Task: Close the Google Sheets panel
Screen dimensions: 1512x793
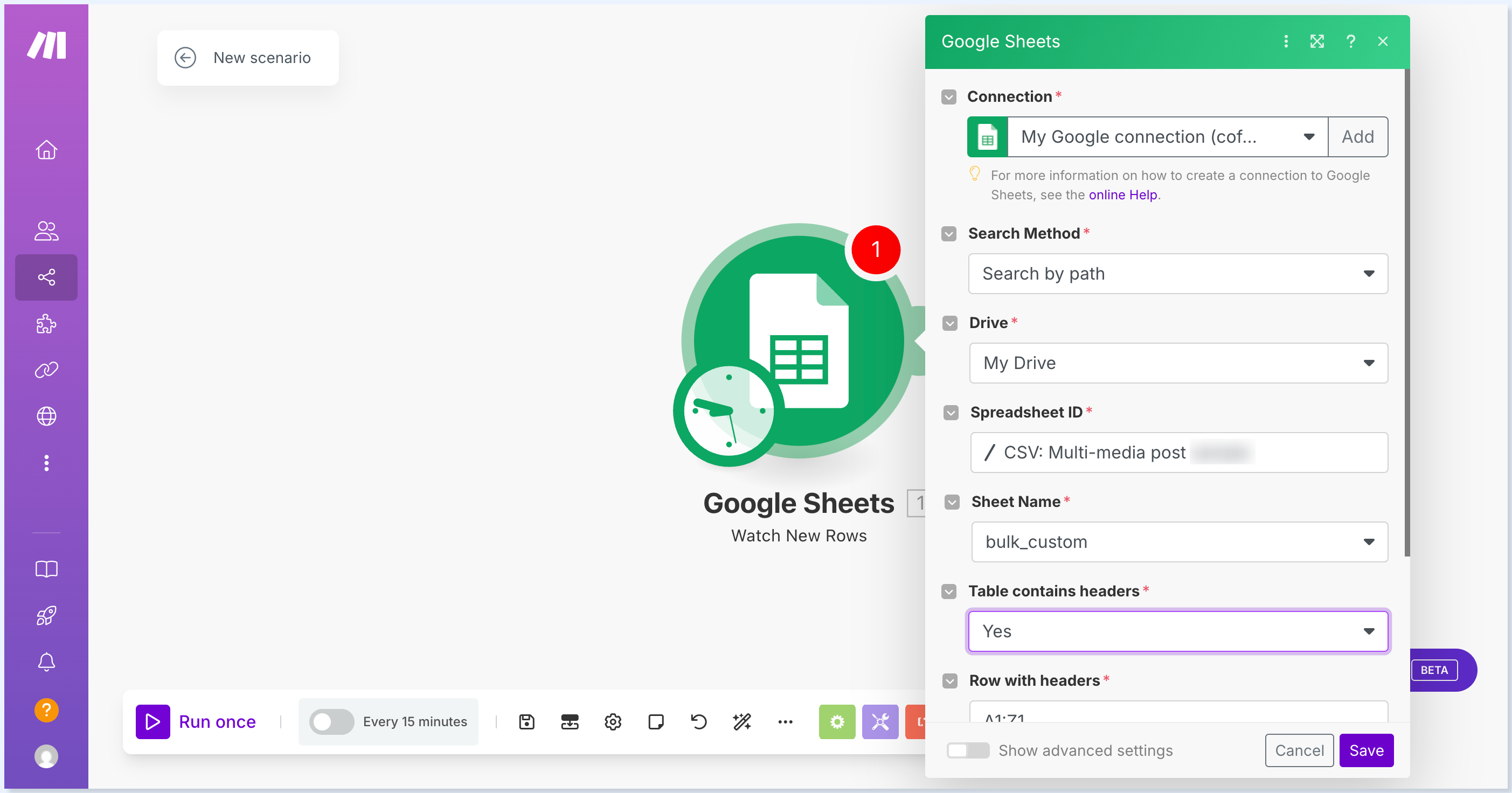Action: click(1382, 41)
